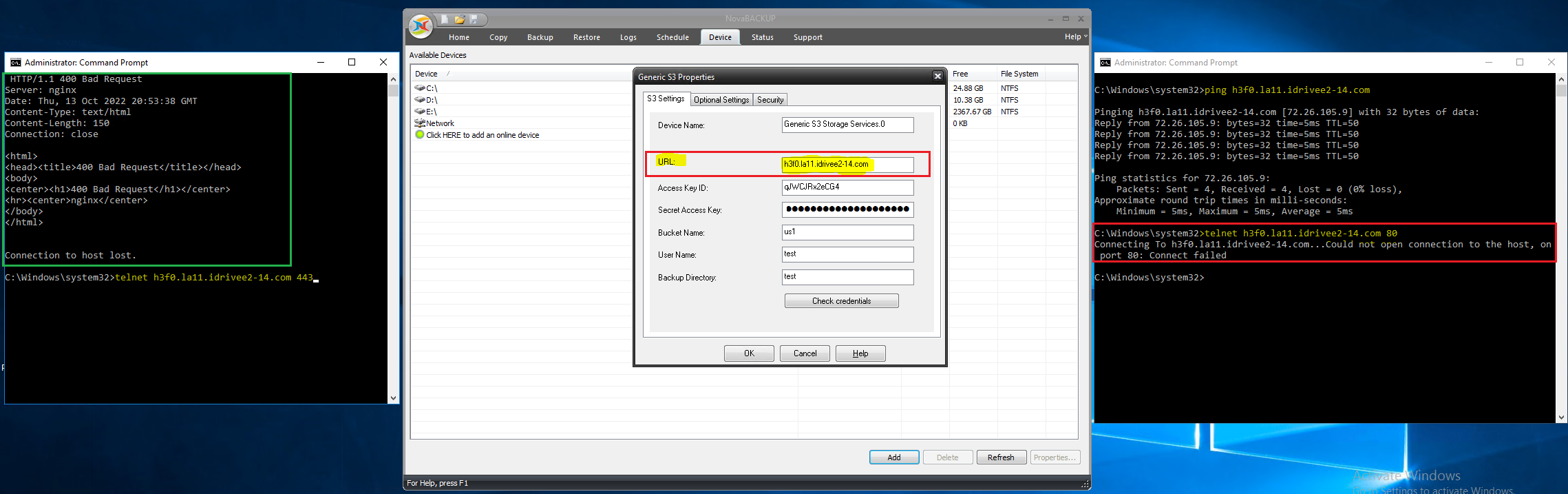Select the 10.38 GB free space cell
The width and height of the screenshot is (1568, 494).
(x=968, y=100)
